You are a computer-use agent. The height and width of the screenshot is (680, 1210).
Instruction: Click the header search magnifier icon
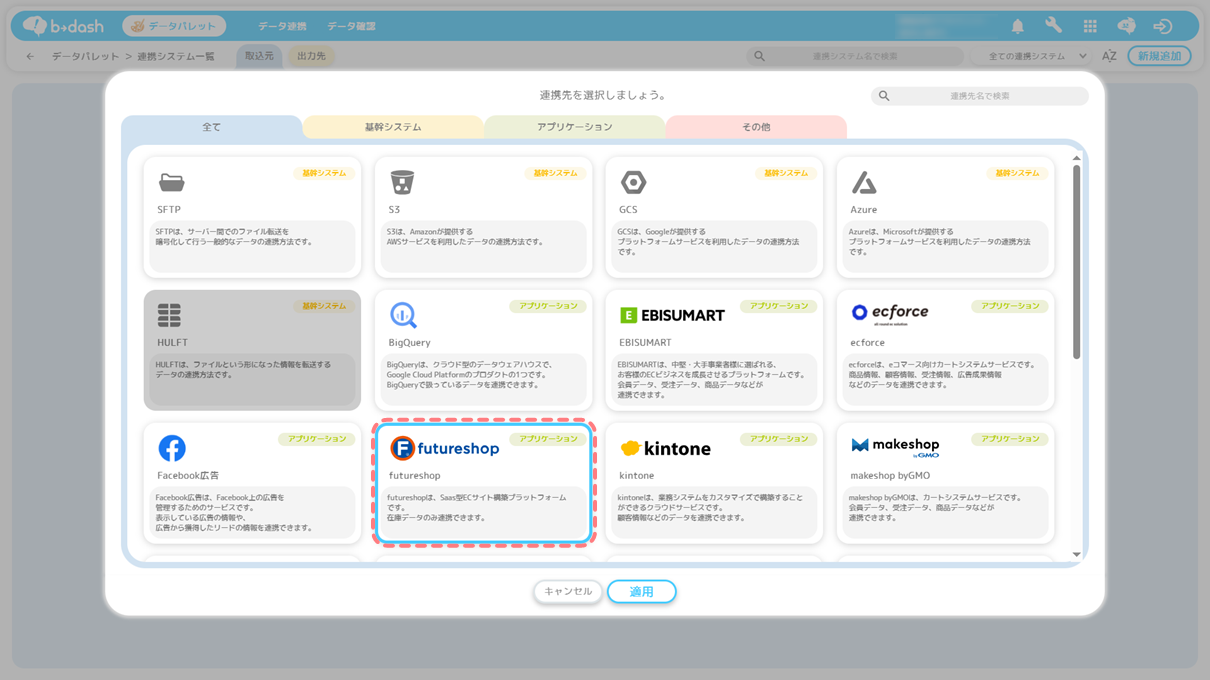pyautogui.click(x=759, y=56)
